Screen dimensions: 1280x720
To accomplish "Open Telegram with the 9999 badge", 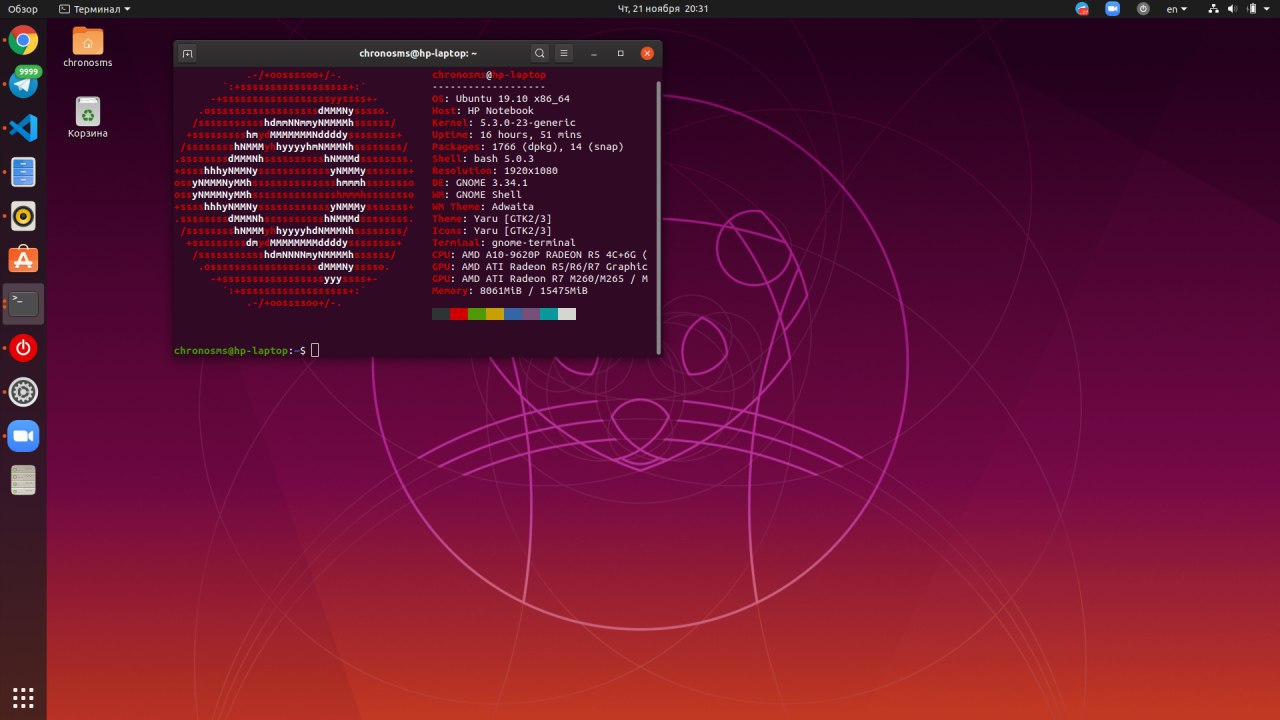I will [24, 84].
